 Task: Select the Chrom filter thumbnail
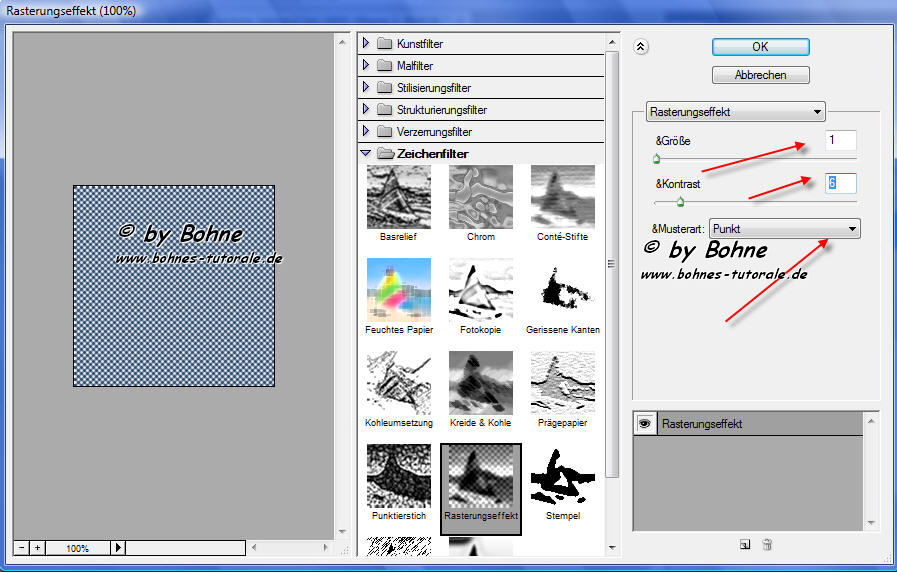point(480,197)
